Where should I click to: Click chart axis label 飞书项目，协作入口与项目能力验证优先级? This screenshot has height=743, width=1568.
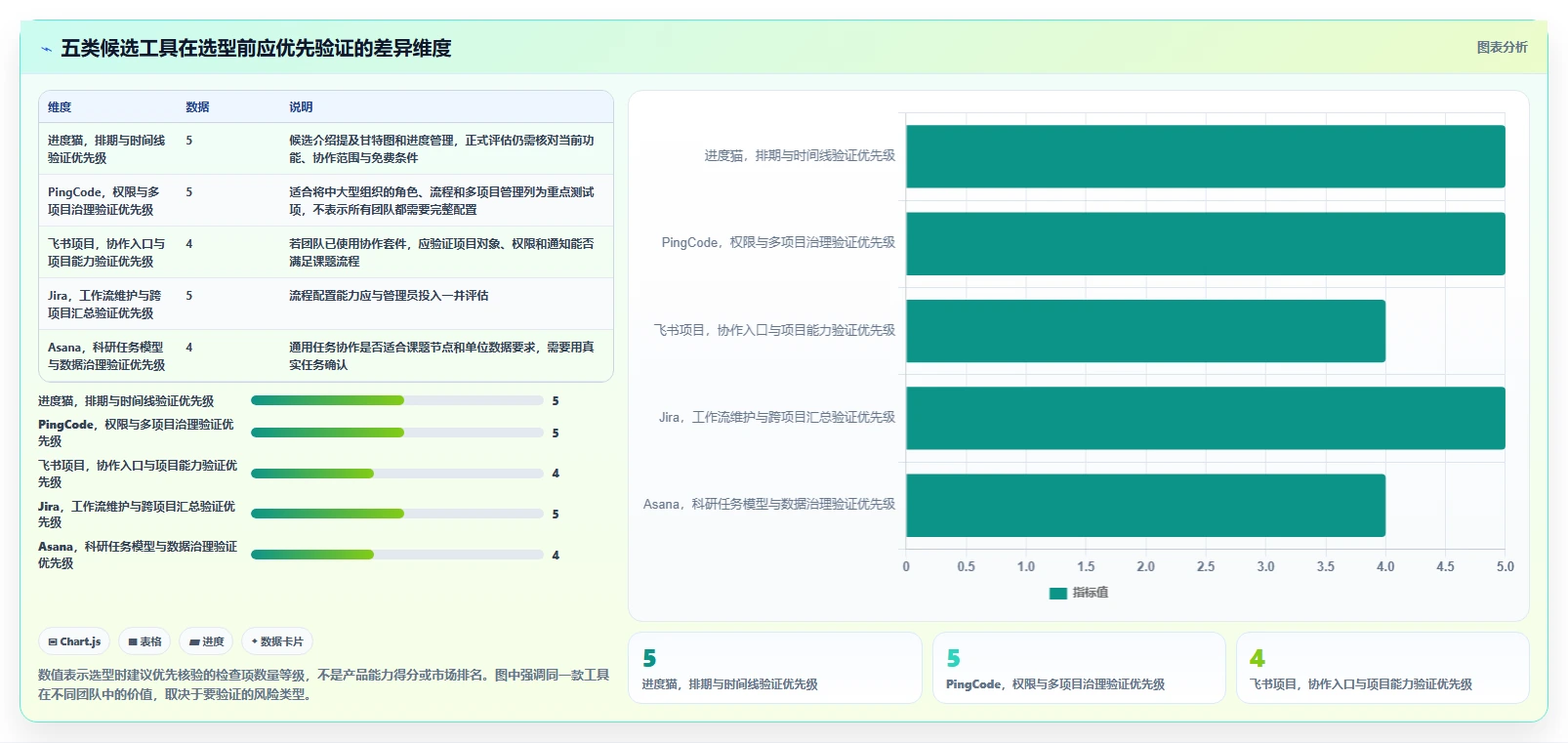[774, 330]
